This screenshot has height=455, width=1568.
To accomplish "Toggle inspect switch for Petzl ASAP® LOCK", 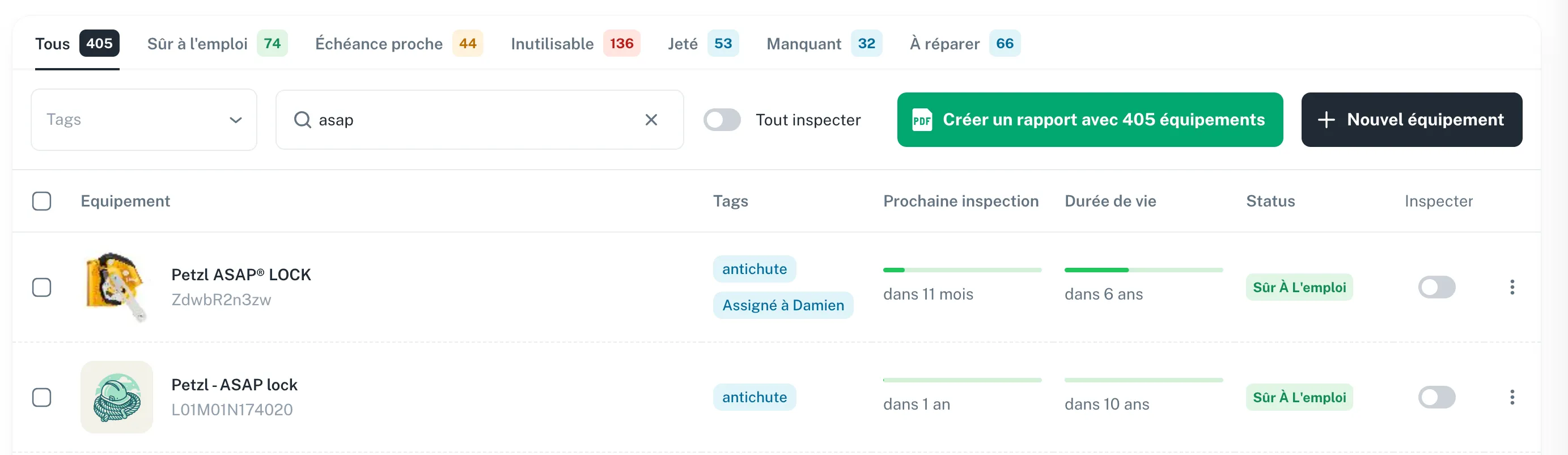I will coord(1436,288).
